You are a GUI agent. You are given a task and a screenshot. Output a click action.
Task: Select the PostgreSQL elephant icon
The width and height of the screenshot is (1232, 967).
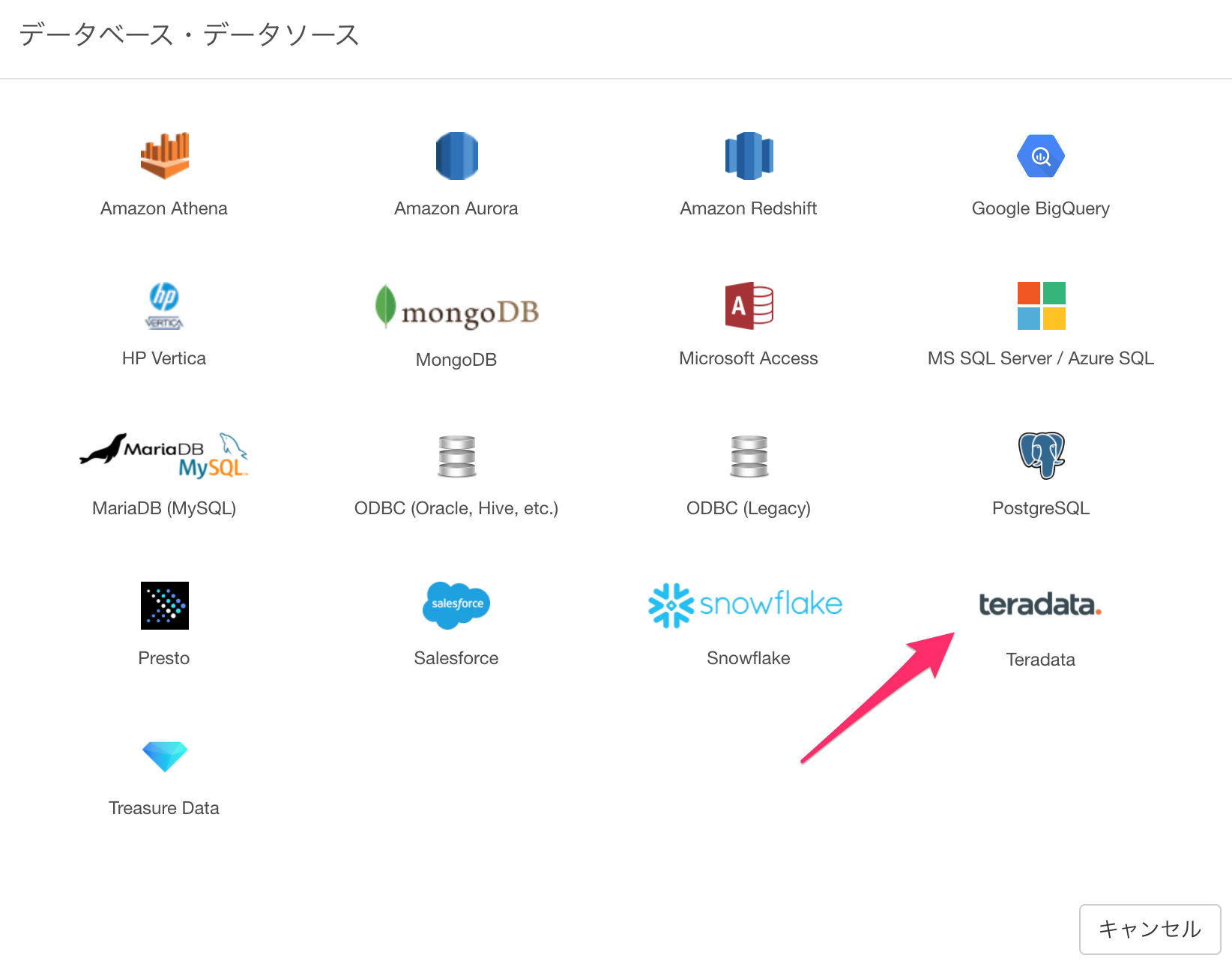(1041, 456)
